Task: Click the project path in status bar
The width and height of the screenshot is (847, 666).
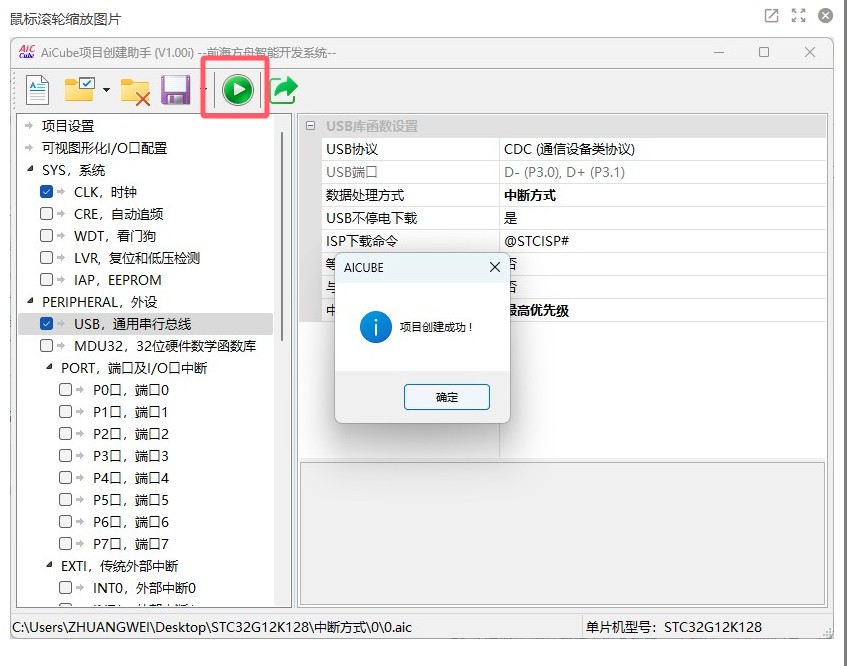Action: tap(212, 627)
